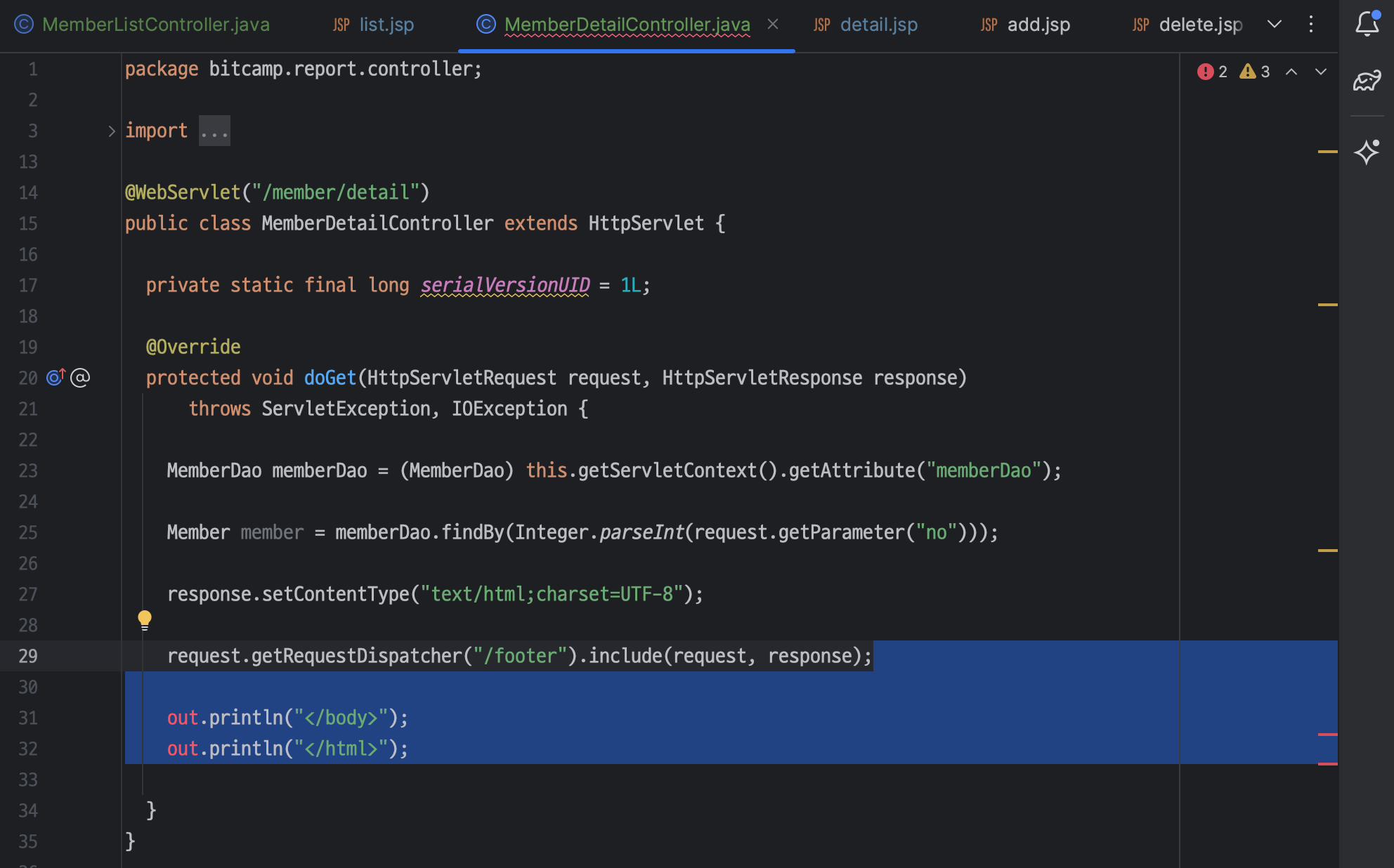
Task: Click the red errors indicator icon
Action: (1206, 72)
